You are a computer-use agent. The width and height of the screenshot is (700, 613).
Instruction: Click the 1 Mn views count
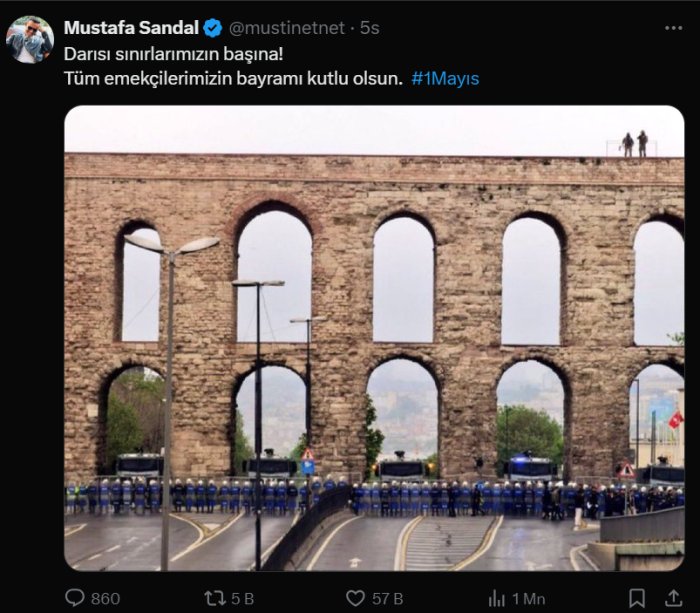click(x=528, y=598)
